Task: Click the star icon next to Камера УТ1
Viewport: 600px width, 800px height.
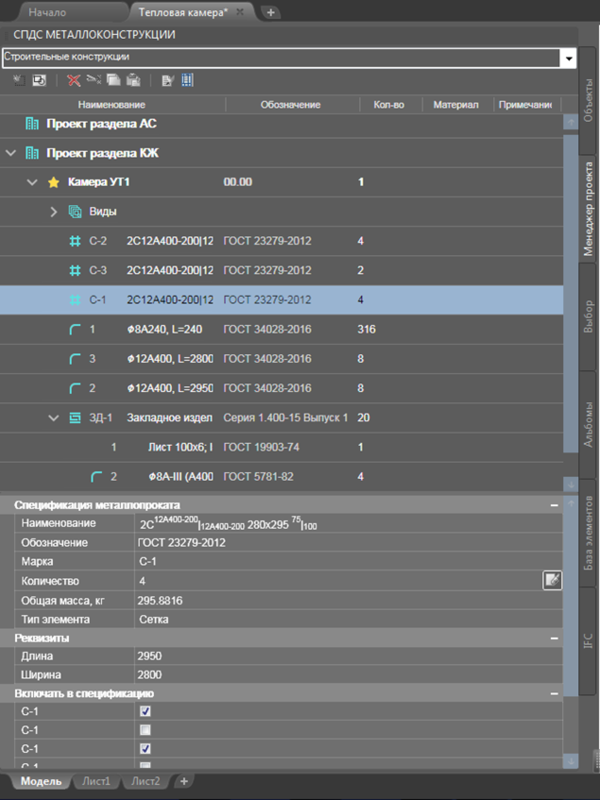Action: click(54, 183)
